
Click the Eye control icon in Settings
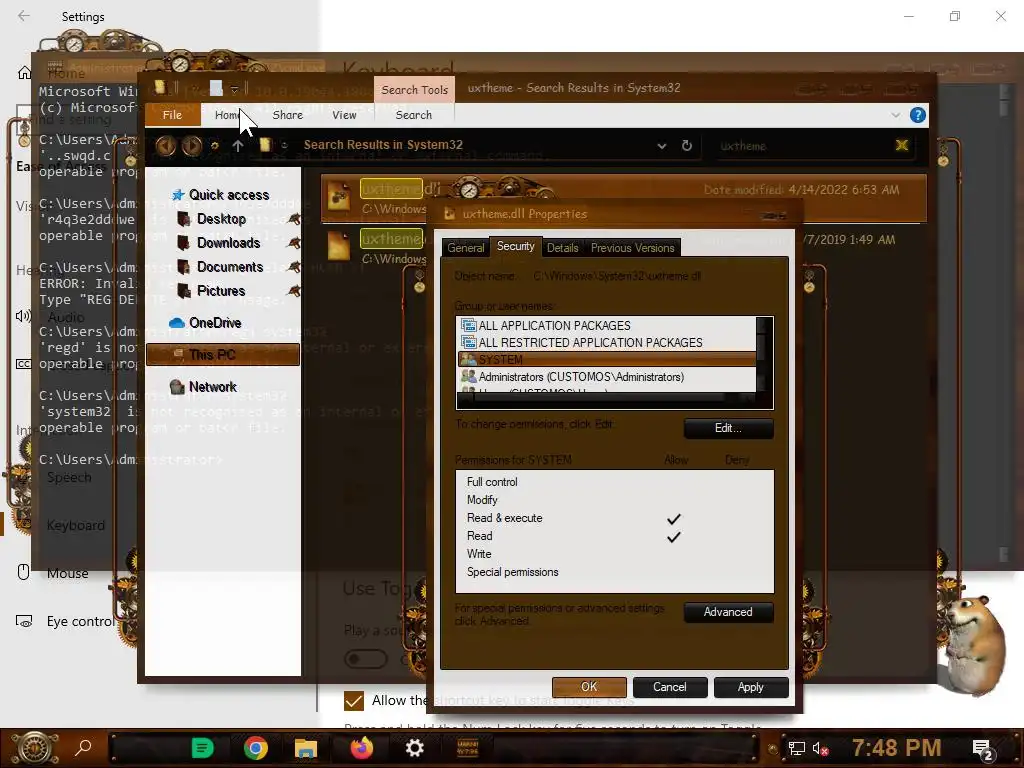(24, 621)
